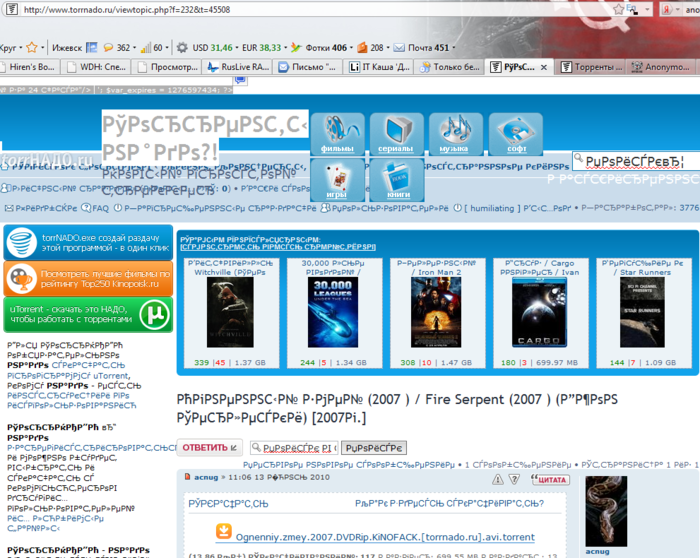Open the Cargo movie poster
Viewport: 700px width, 558px height.
[x=539, y=312]
